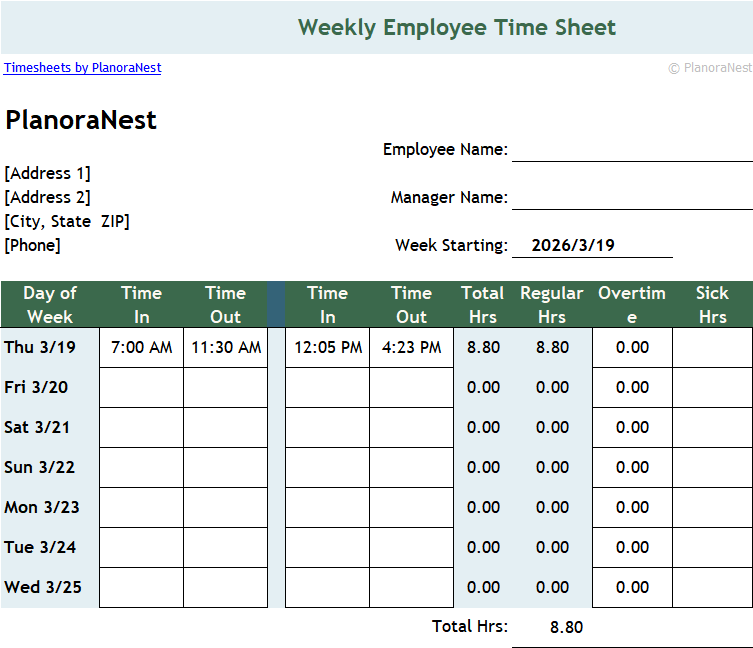Open the Timesheets by PlanoraNest link
Screen dimensions: 753x648
83,68
